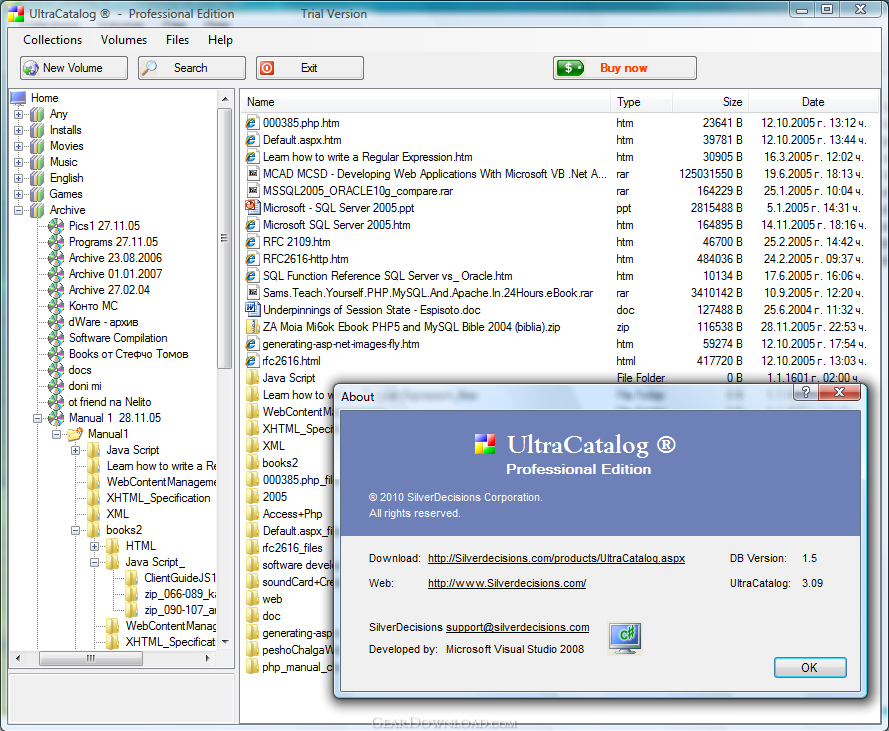Click the New Volume toolbar button
The width and height of the screenshot is (889, 731).
(x=74, y=68)
